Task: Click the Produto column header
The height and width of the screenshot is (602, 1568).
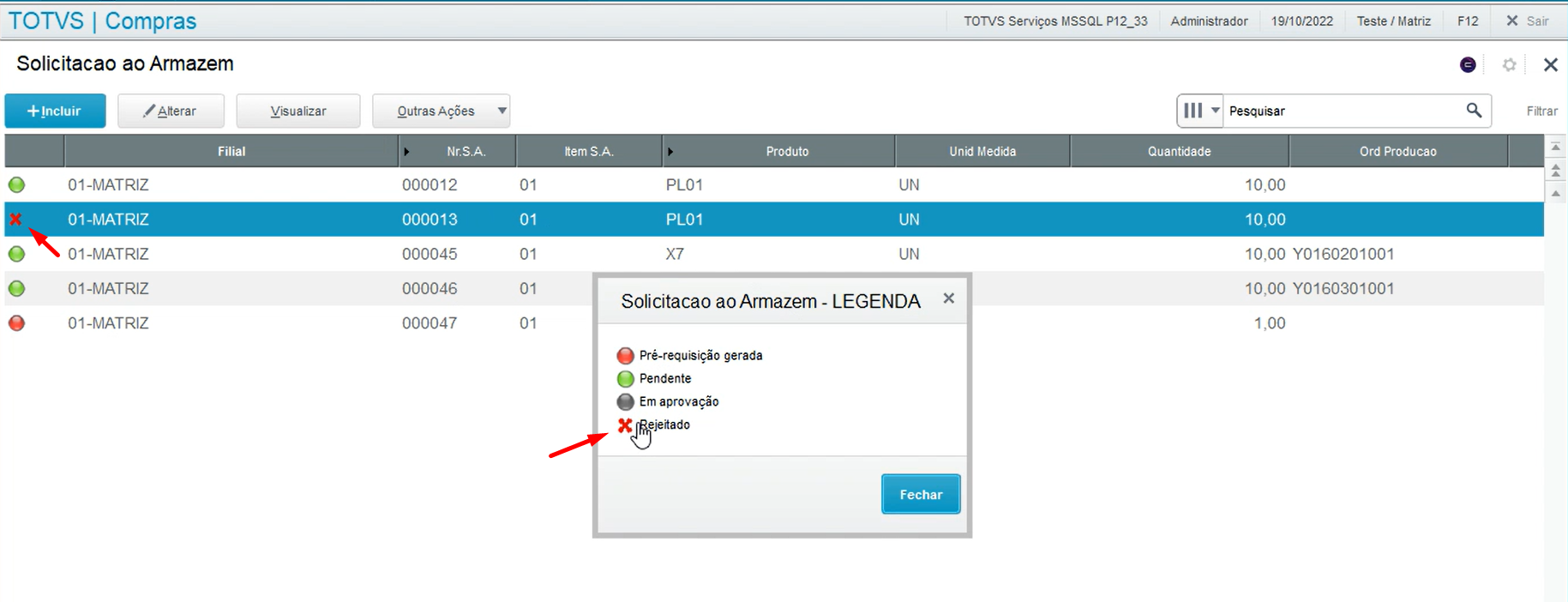Action: 779,151
